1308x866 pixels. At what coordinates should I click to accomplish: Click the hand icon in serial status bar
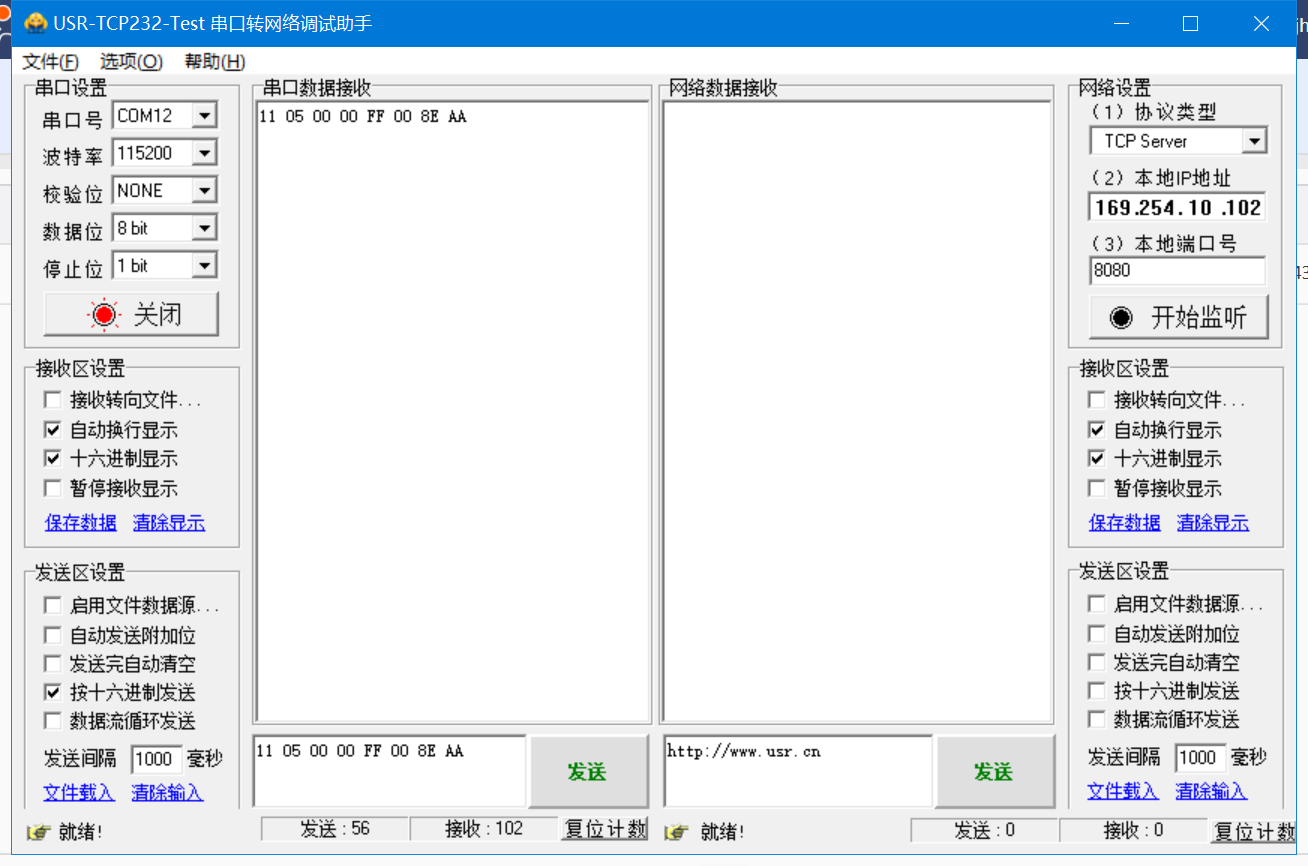[x=38, y=831]
